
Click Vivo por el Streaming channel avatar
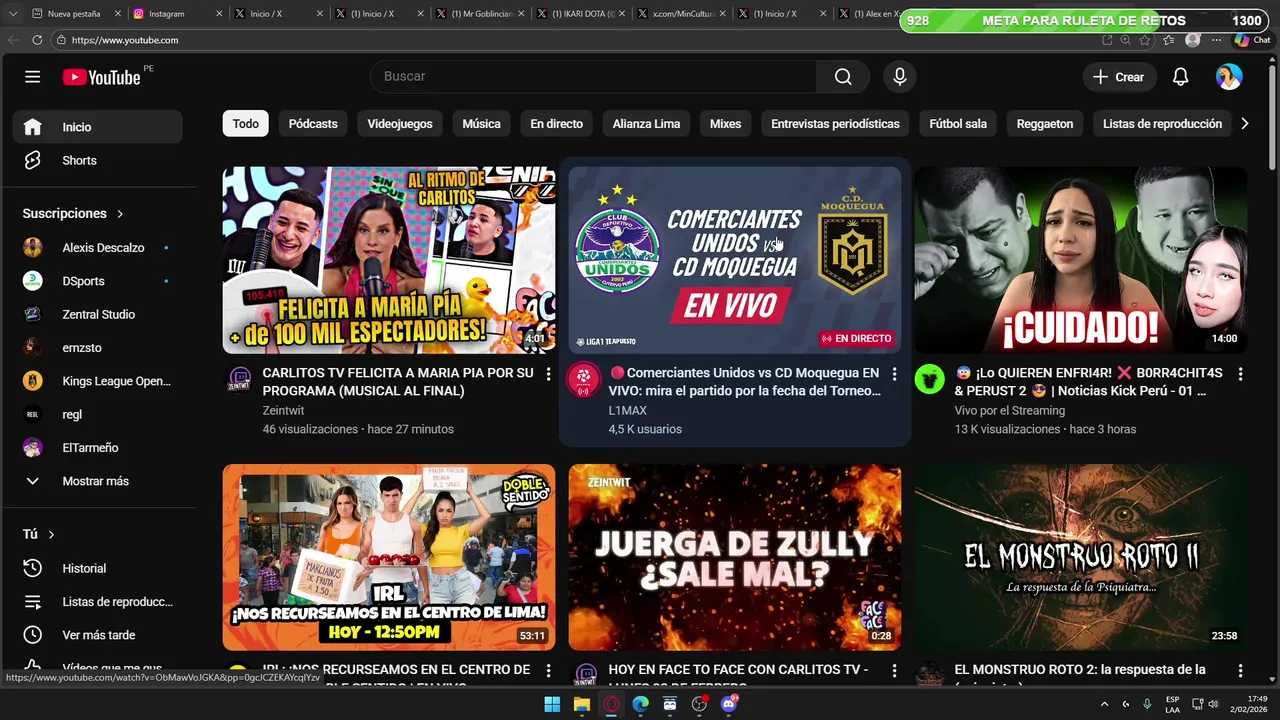pyautogui.click(x=929, y=379)
